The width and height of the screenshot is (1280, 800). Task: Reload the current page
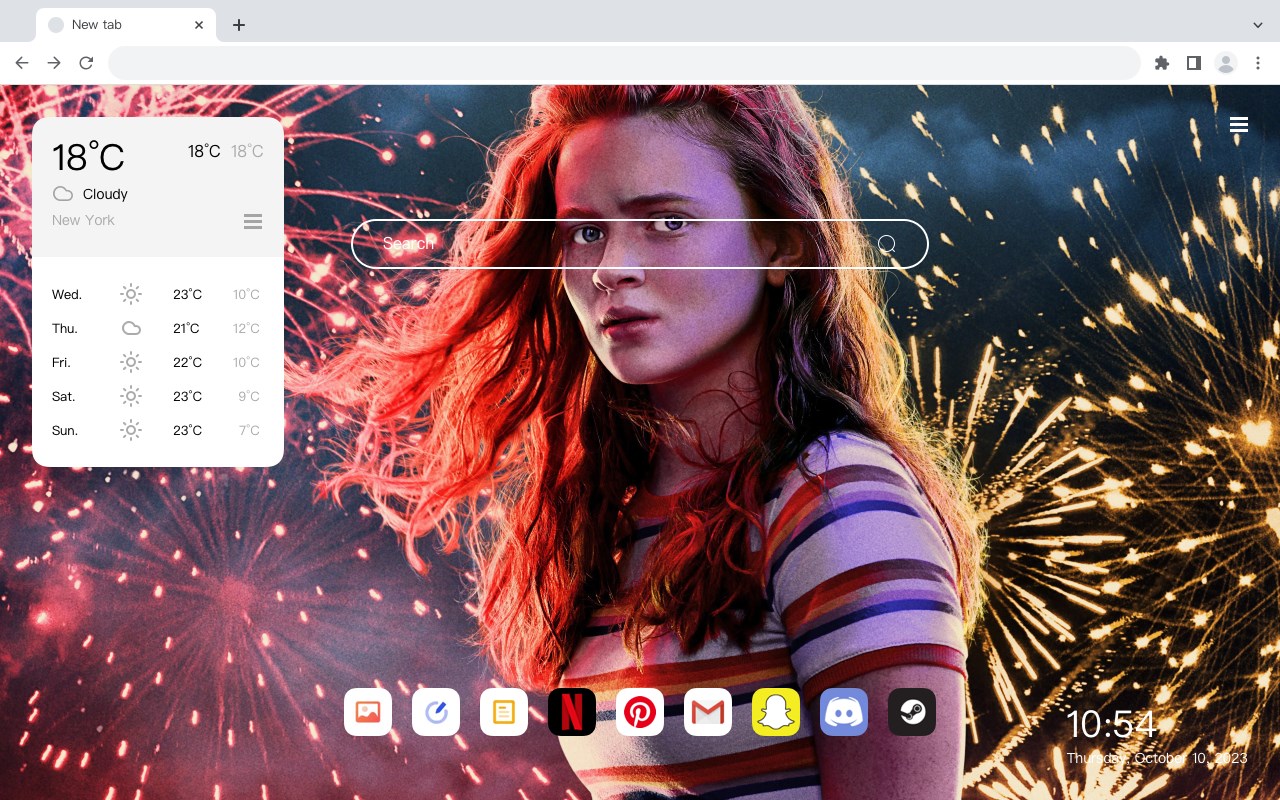point(86,63)
